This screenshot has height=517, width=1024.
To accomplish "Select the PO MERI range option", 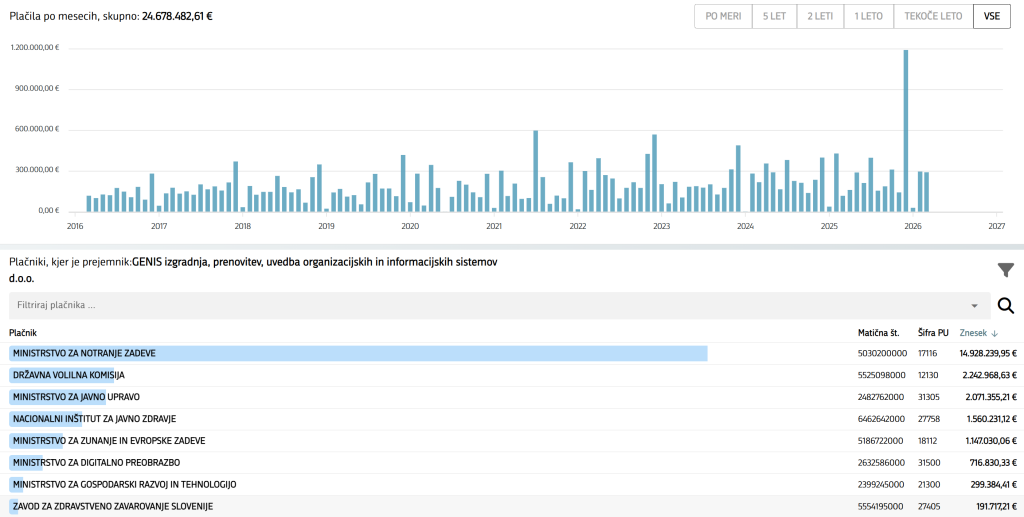I will (x=722, y=17).
